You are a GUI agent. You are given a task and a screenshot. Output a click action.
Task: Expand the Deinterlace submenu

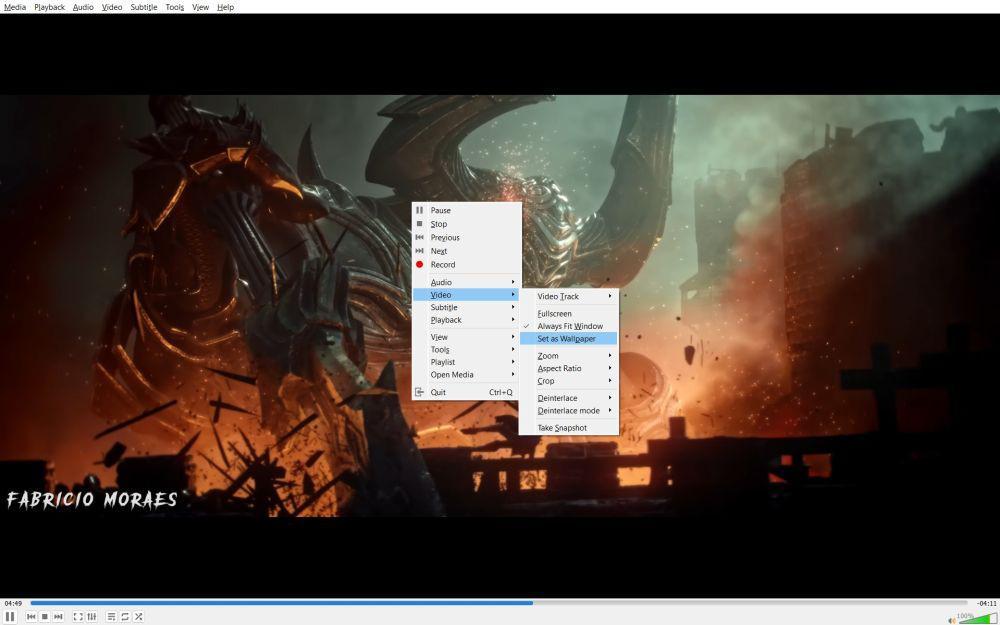569,398
